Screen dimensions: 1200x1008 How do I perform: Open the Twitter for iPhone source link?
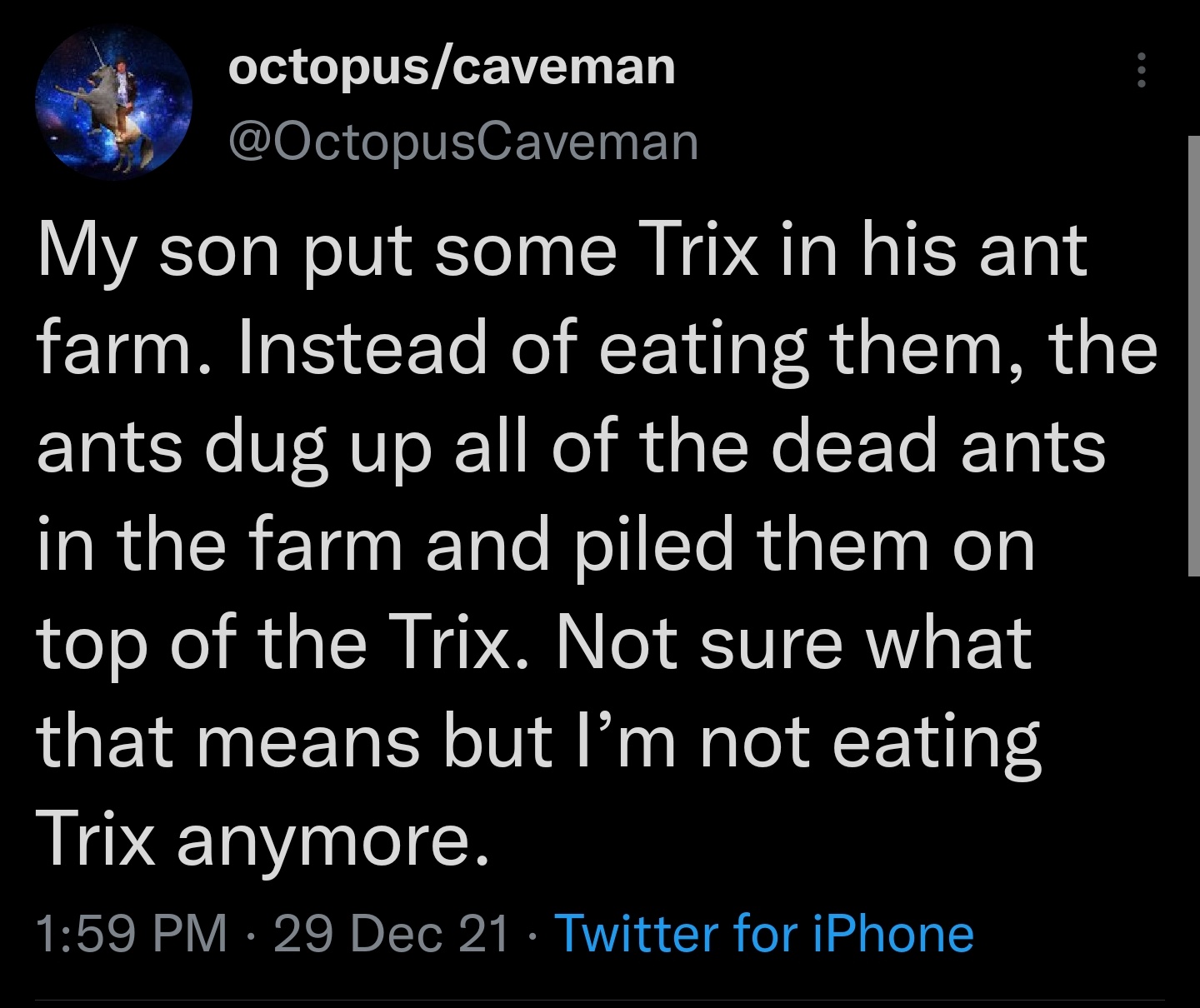click(763, 932)
